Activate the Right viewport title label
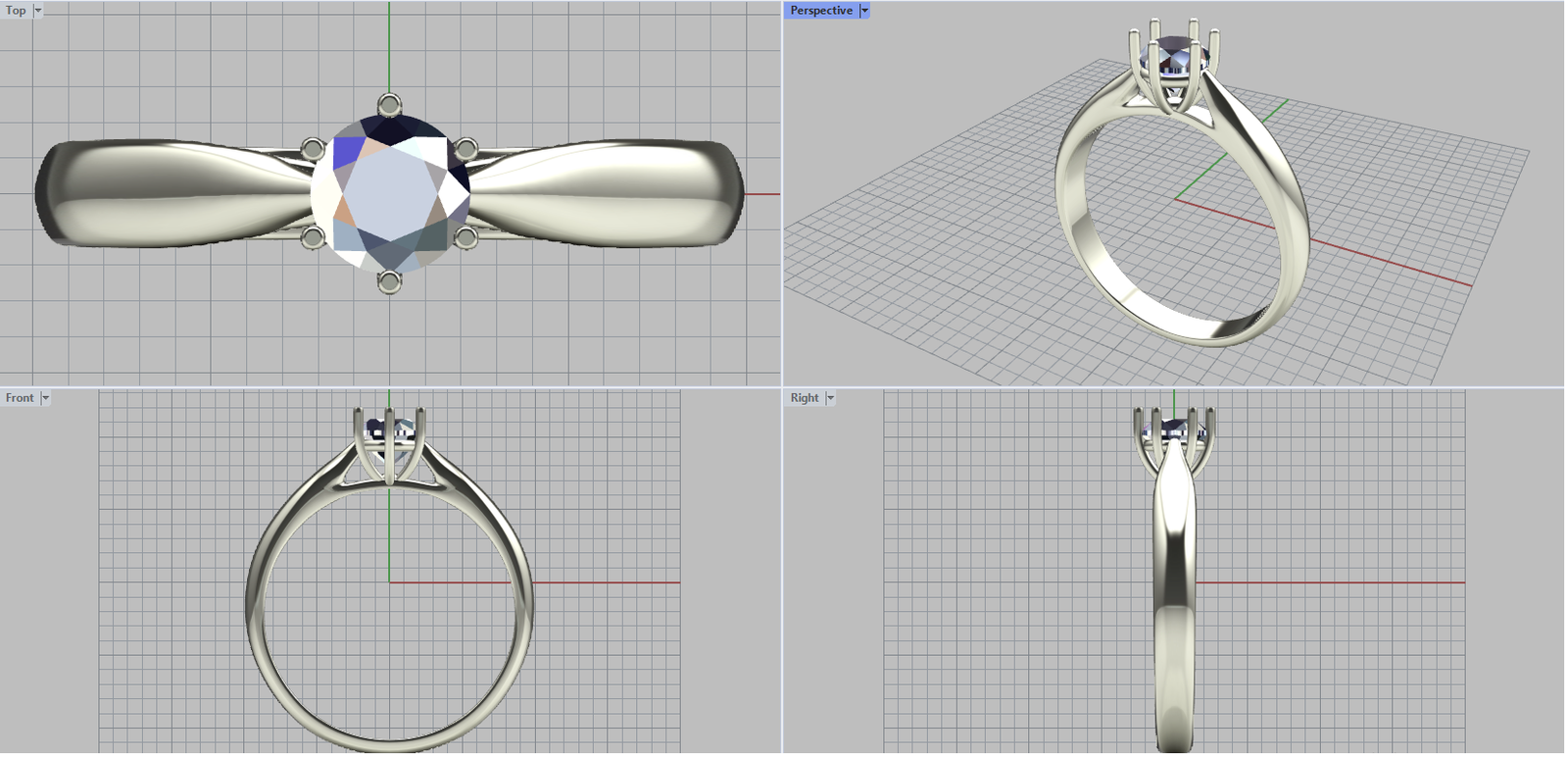 tap(805, 398)
